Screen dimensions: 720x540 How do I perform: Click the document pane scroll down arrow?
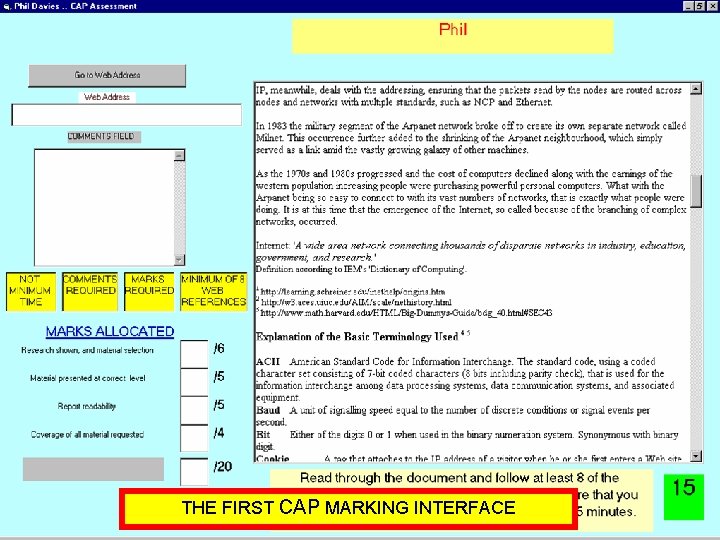(x=696, y=456)
